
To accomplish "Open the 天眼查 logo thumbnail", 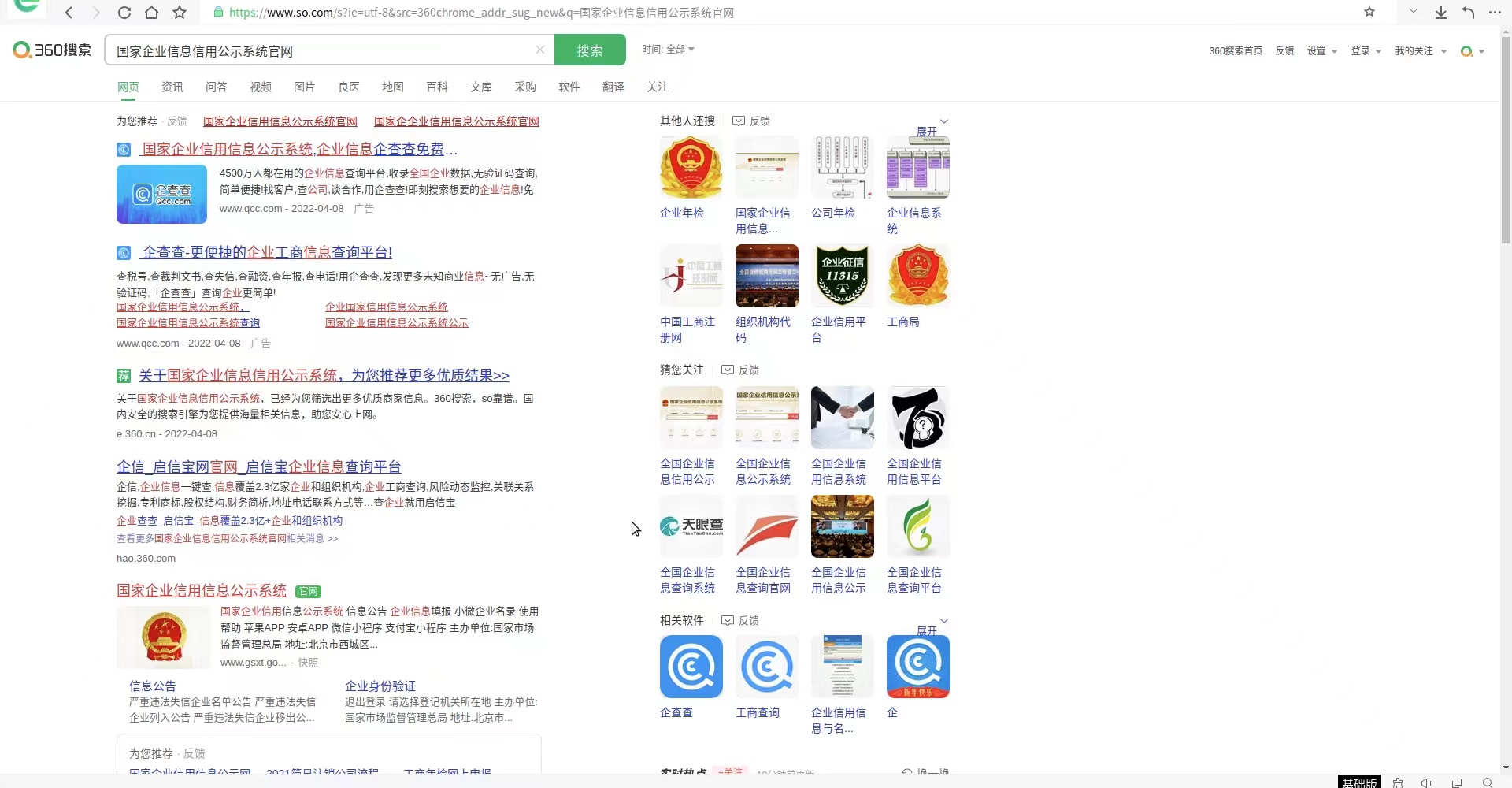I will click(x=691, y=526).
